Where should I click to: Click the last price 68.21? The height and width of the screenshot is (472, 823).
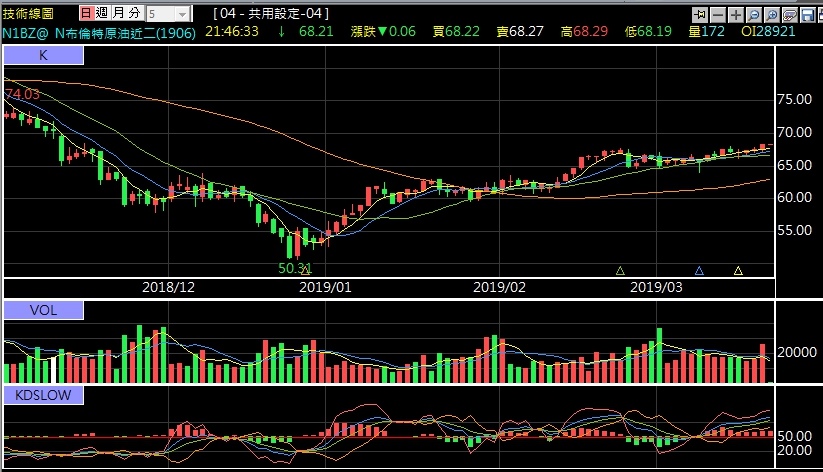[x=316, y=32]
